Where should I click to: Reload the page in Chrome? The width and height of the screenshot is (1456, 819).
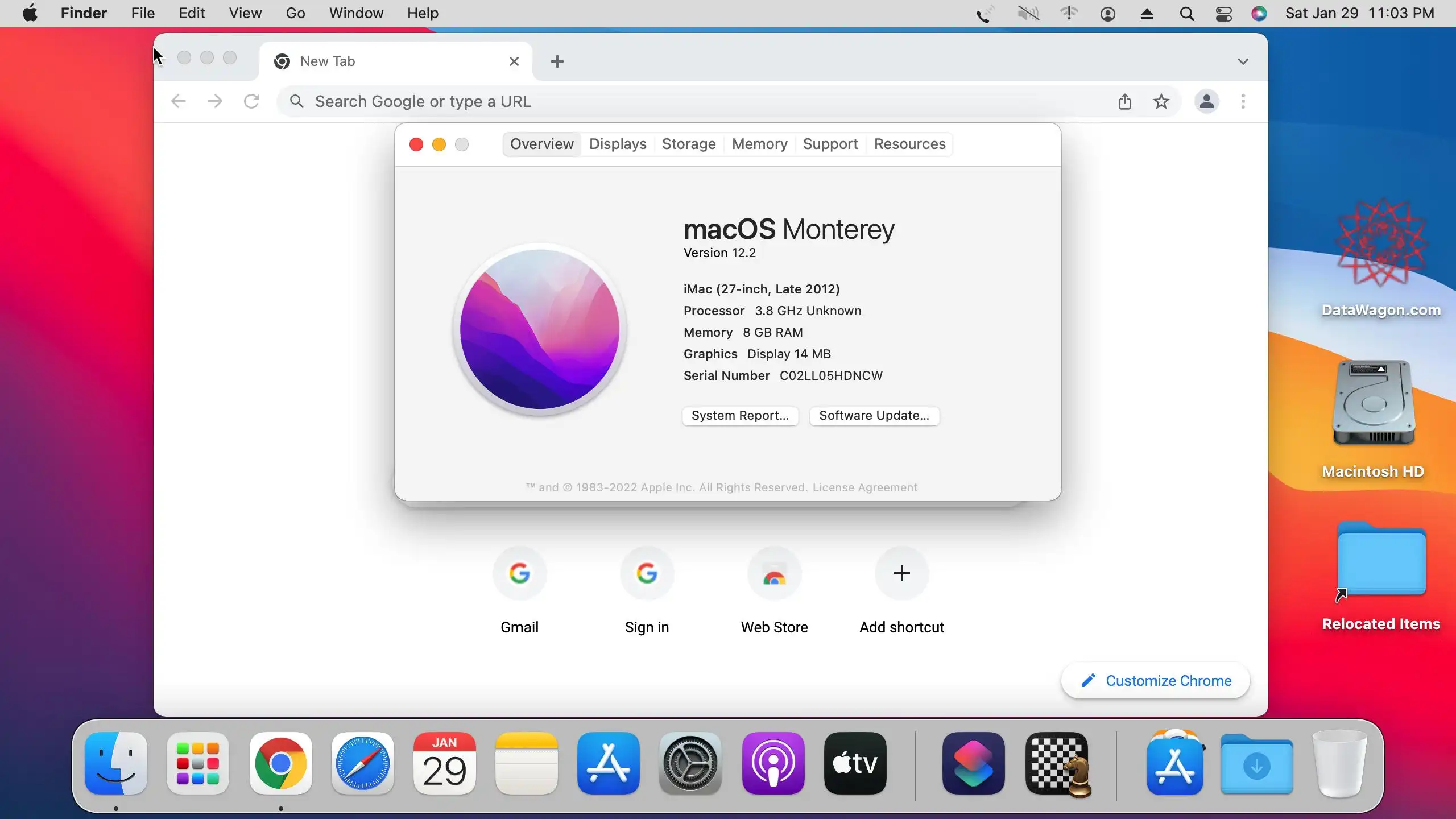tap(251, 102)
